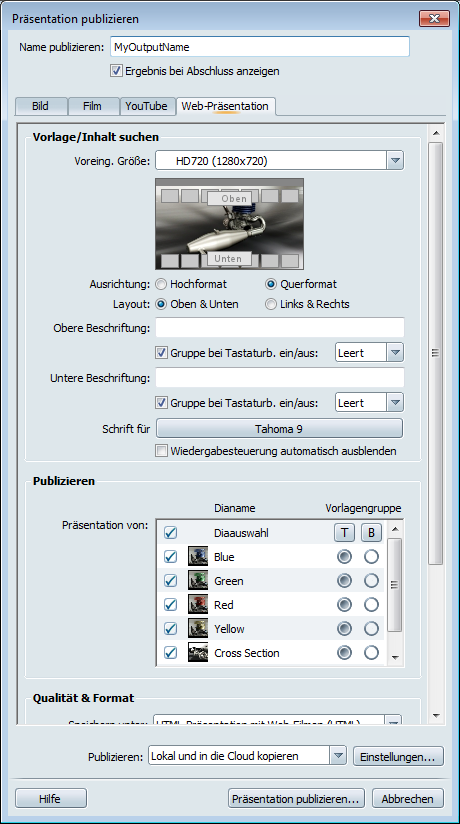Screen dimensions: 460x824
Task: Enable Wiedergabesteuerung automatisch ausblenden
Action: point(161,451)
